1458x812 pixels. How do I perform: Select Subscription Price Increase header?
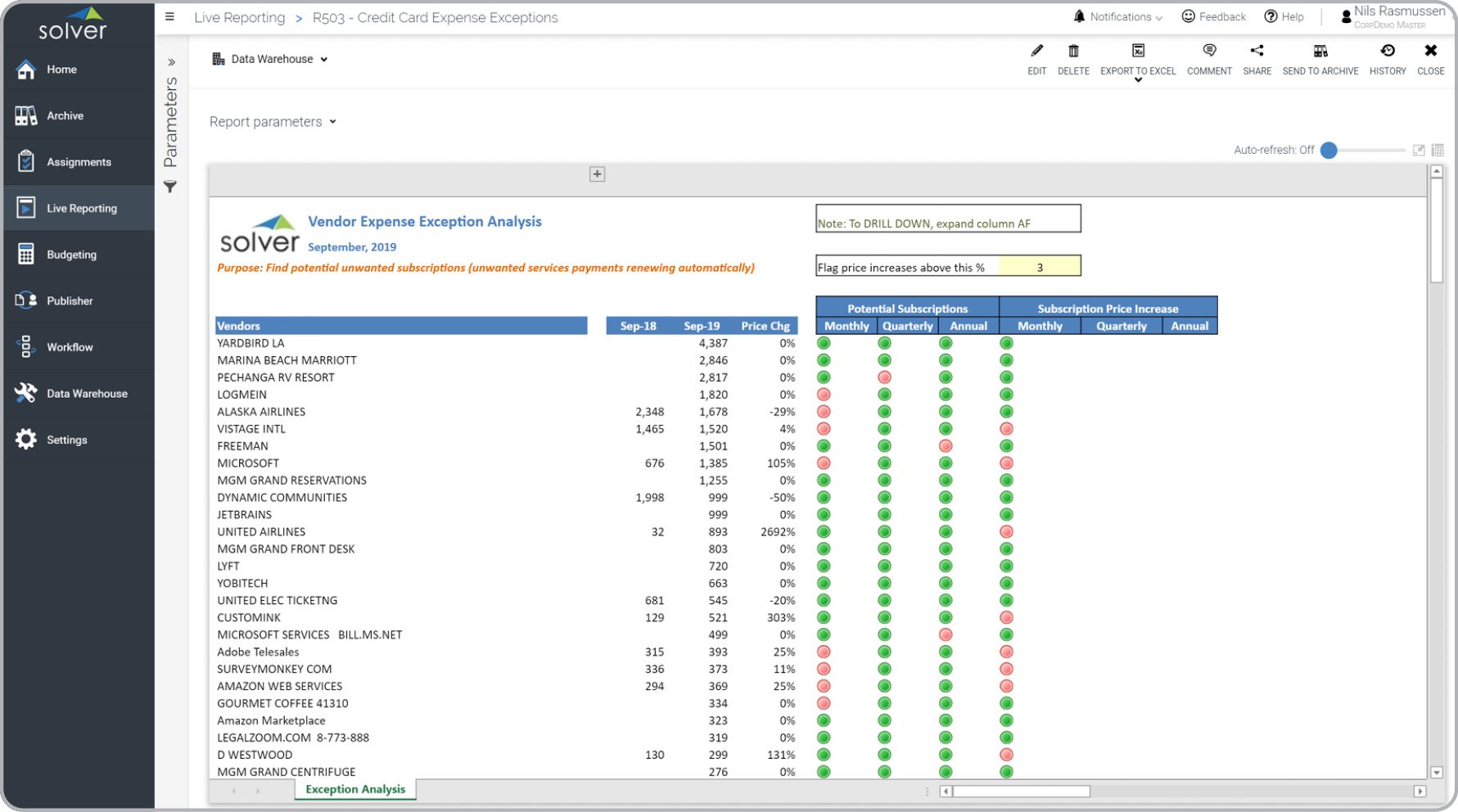coord(1108,308)
